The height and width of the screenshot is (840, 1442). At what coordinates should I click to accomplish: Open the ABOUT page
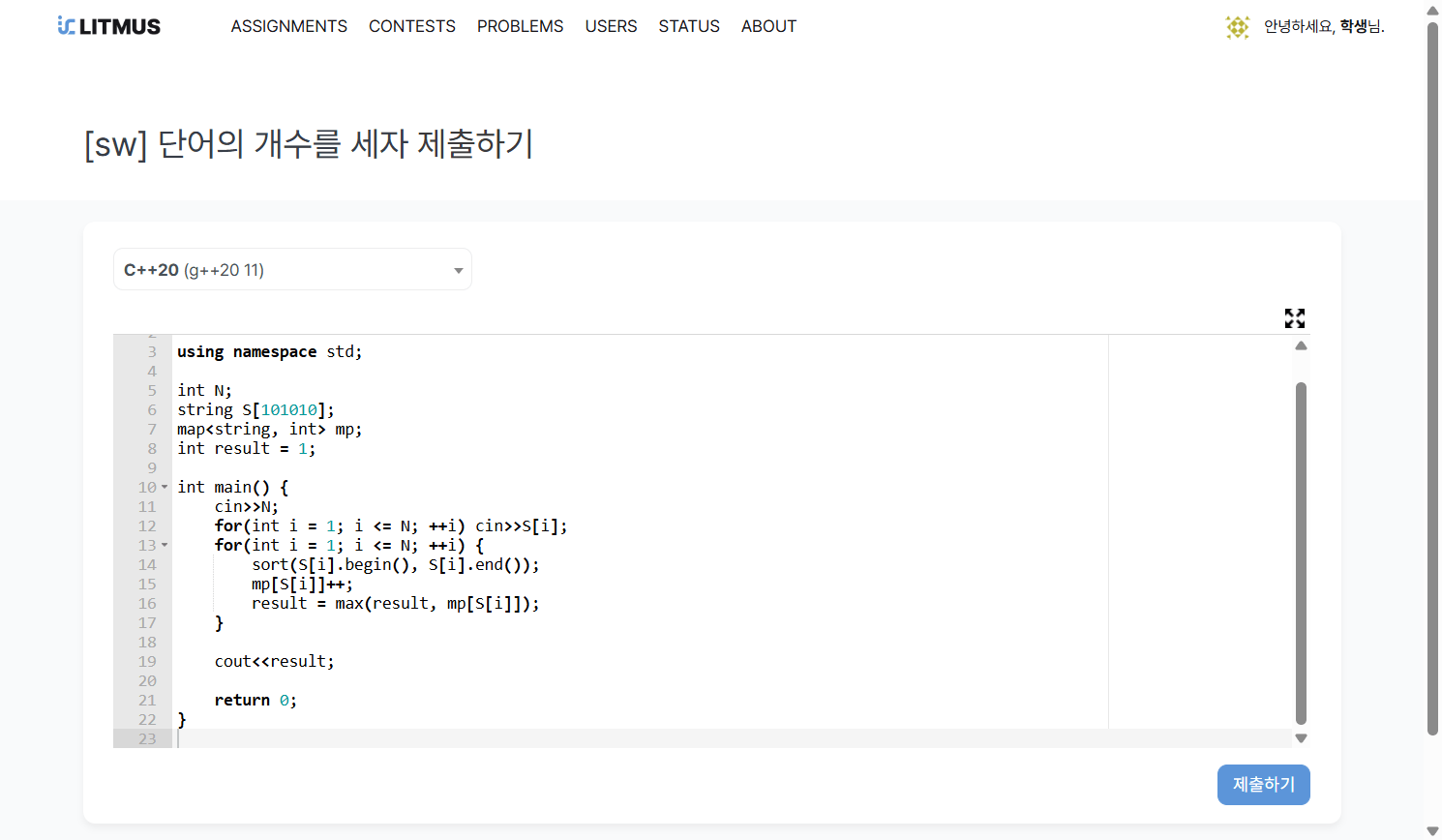click(768, 26)
